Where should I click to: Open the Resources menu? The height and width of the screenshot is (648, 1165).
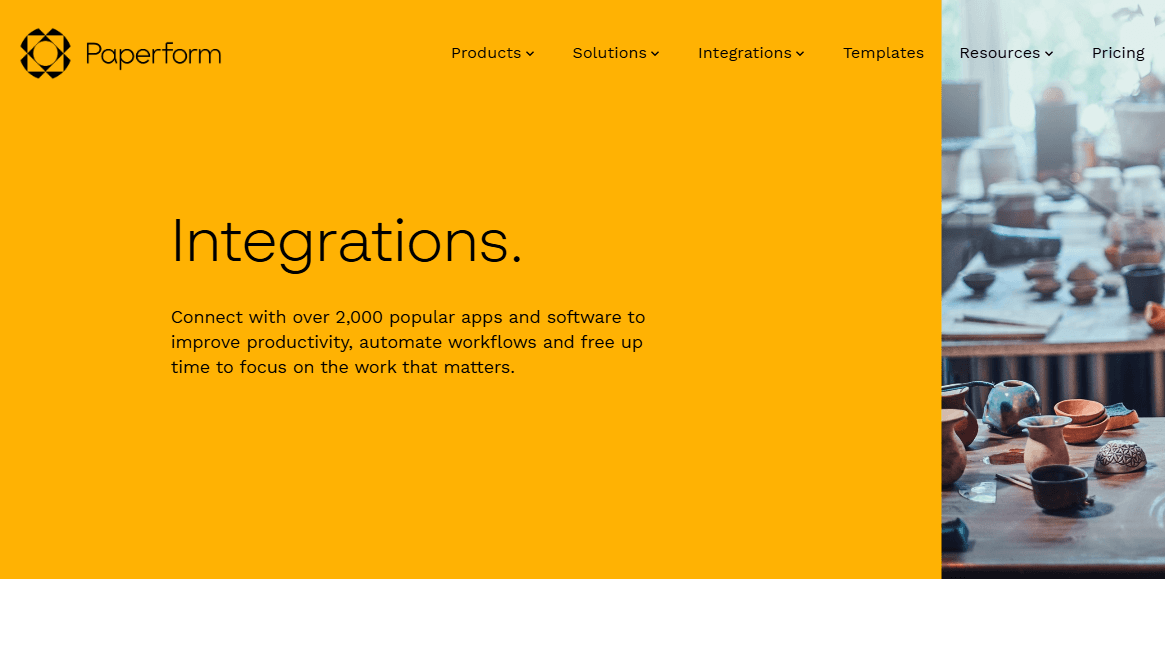coord(999,53)
